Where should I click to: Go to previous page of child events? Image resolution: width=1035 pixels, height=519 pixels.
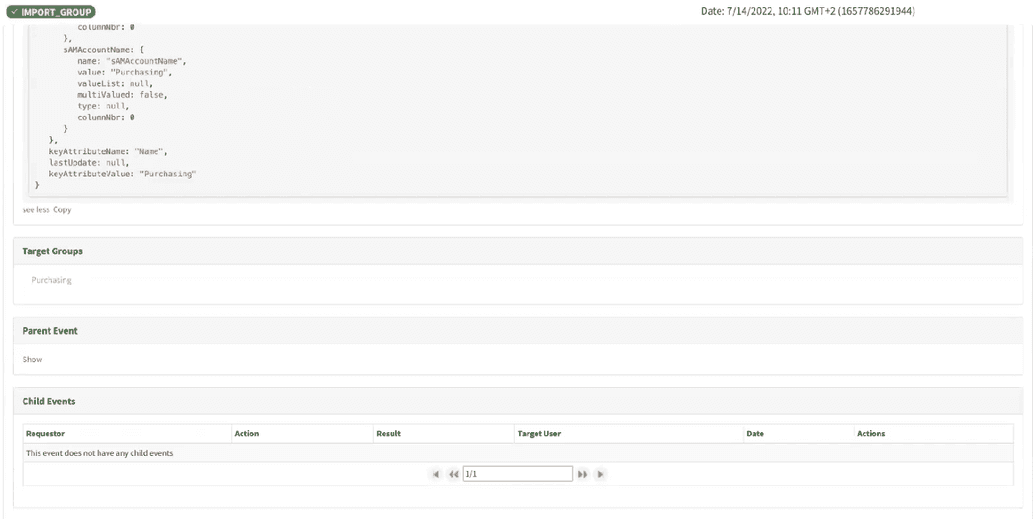(x=453, y=474)
